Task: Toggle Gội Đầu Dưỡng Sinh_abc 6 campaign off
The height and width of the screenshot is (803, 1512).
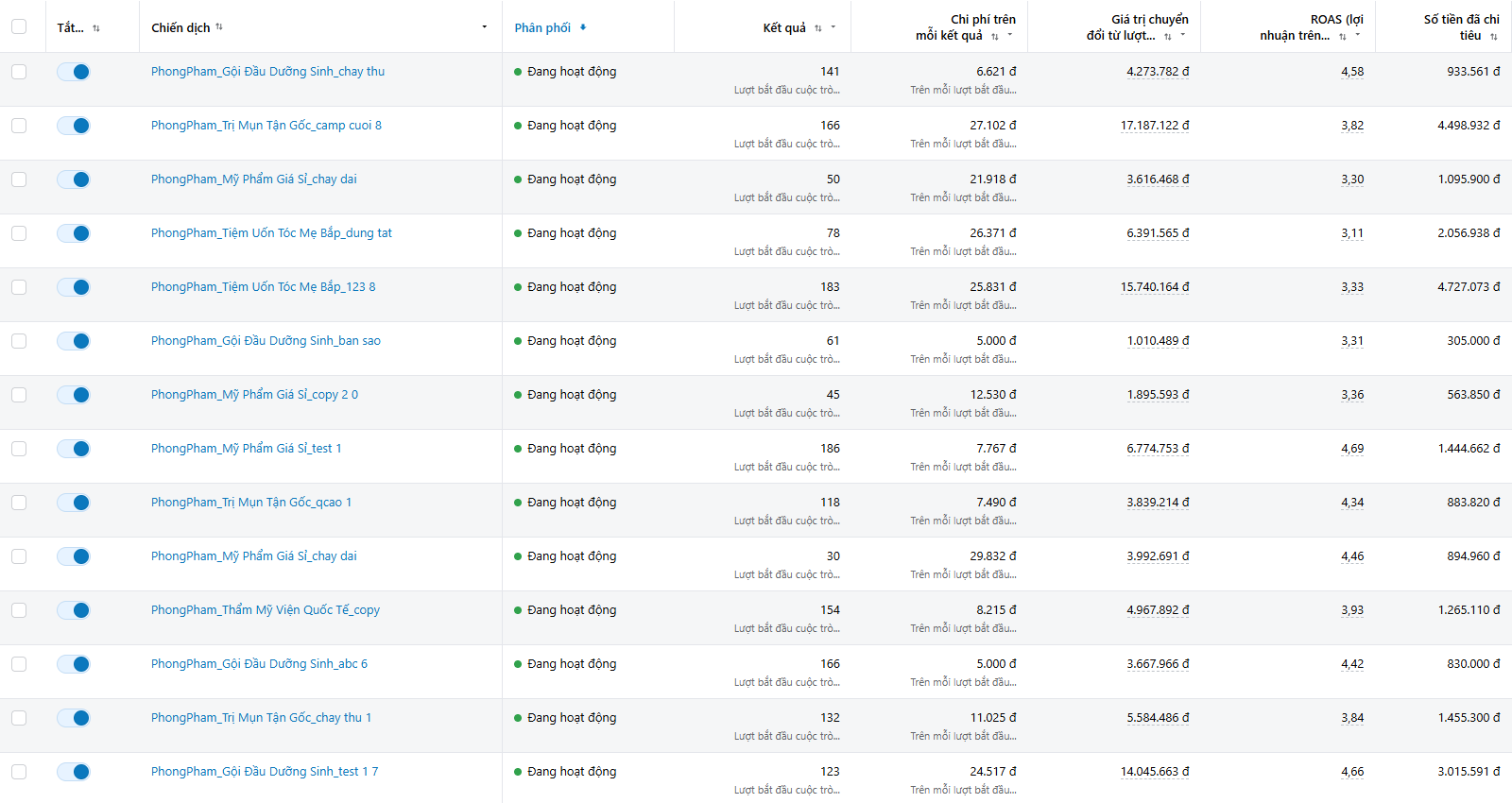Action: (x=74, y=664)
